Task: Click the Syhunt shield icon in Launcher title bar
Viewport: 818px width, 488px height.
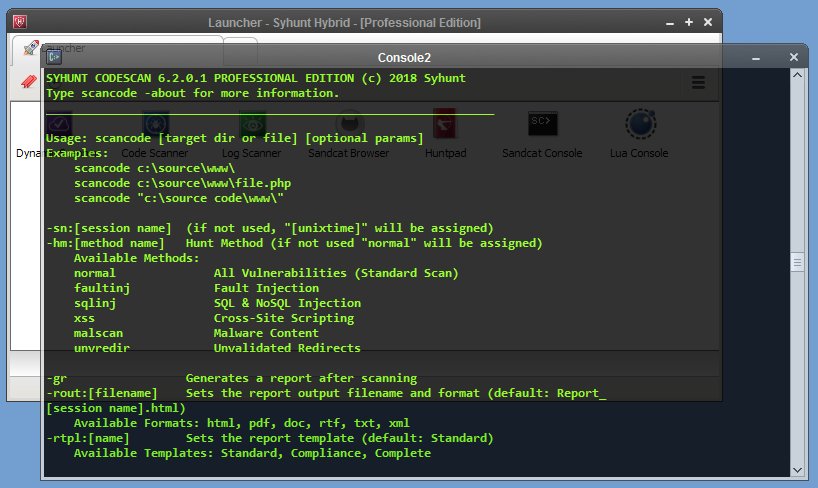Action: [x=20, y=22]
